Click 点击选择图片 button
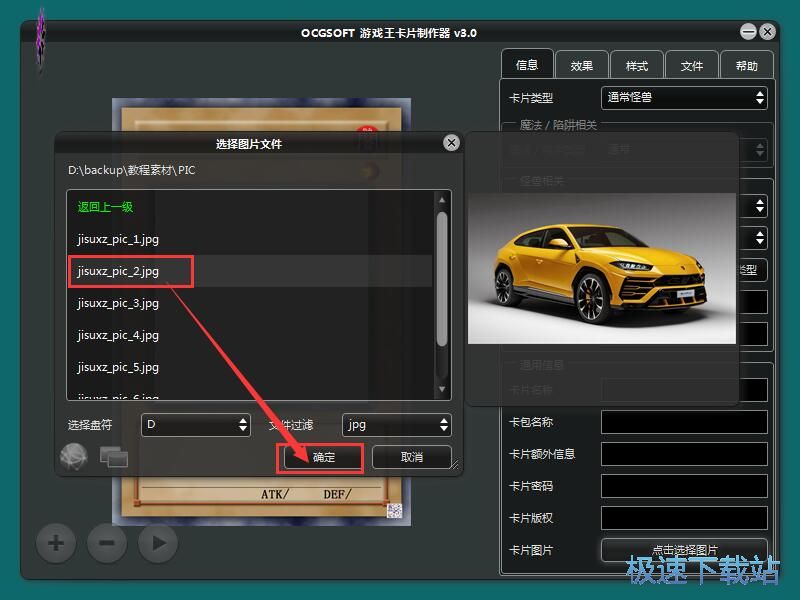The image size is (800, 600). (684, 550)
